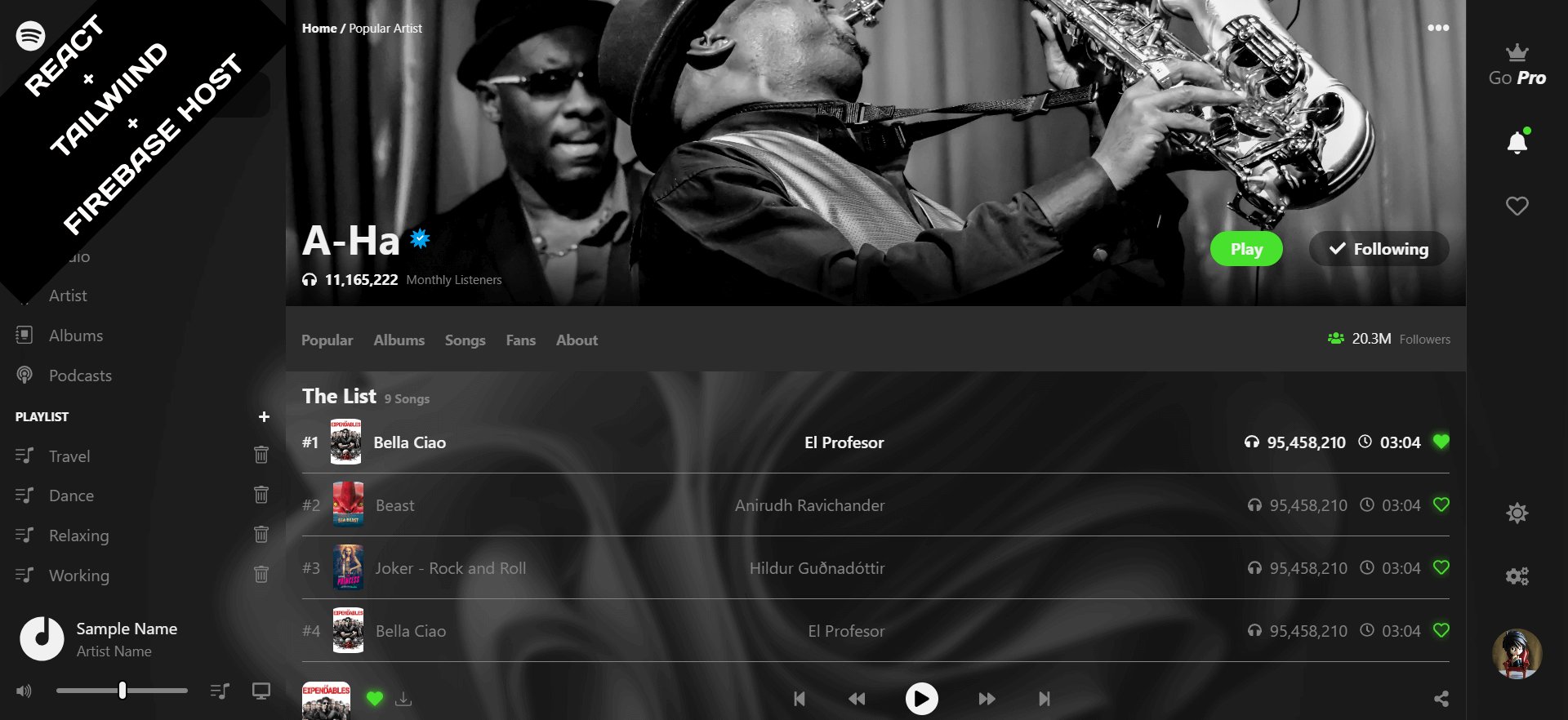Click the device monitor icon

(x=261, y=691)
